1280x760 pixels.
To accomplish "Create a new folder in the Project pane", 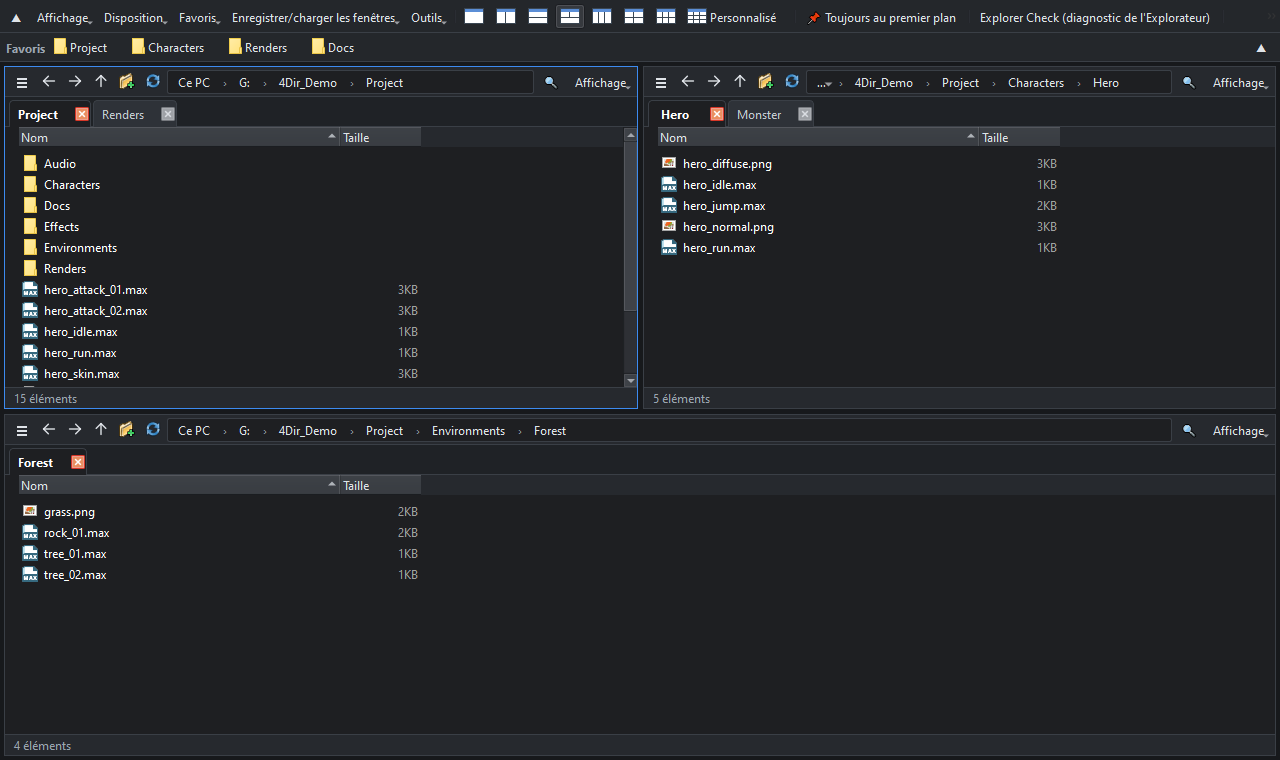I will (x=127, y=82).
